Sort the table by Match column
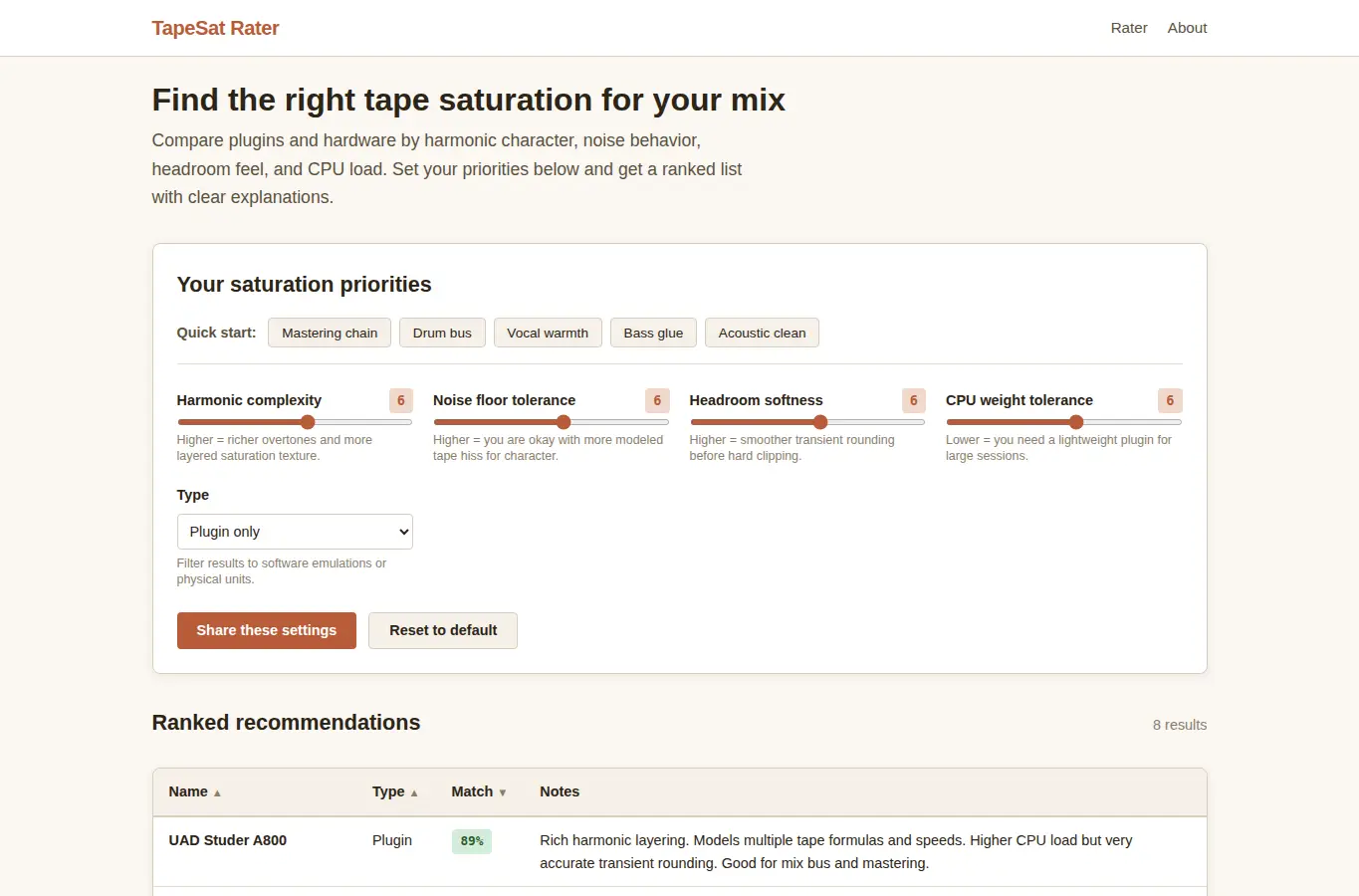The height and width of the screenshot is (896, 1359). coord(479,791)
